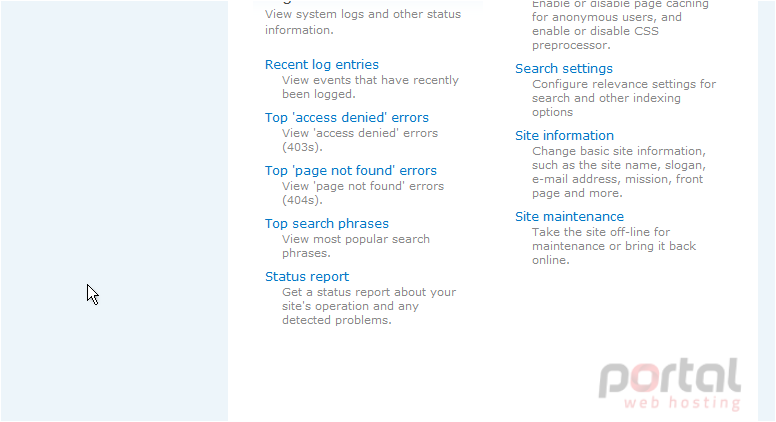776x422 pixels.
Task: Open Top 'page not found' errors link
Action: pyautogui.click(x=350, y=171)
